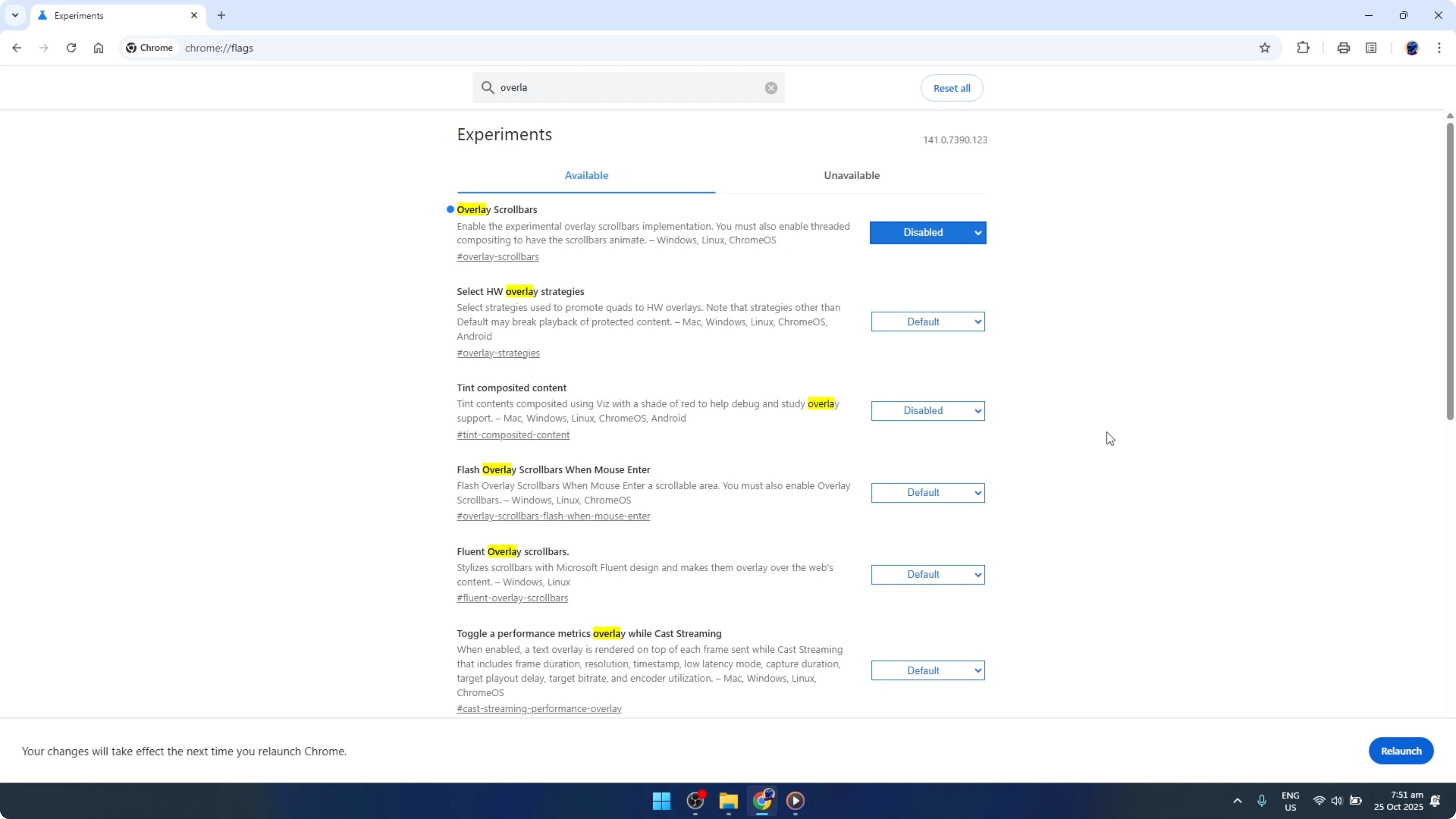Viewport: 1456px width, 819px height.
Task: Click the Reset all button
Action: 951,87
